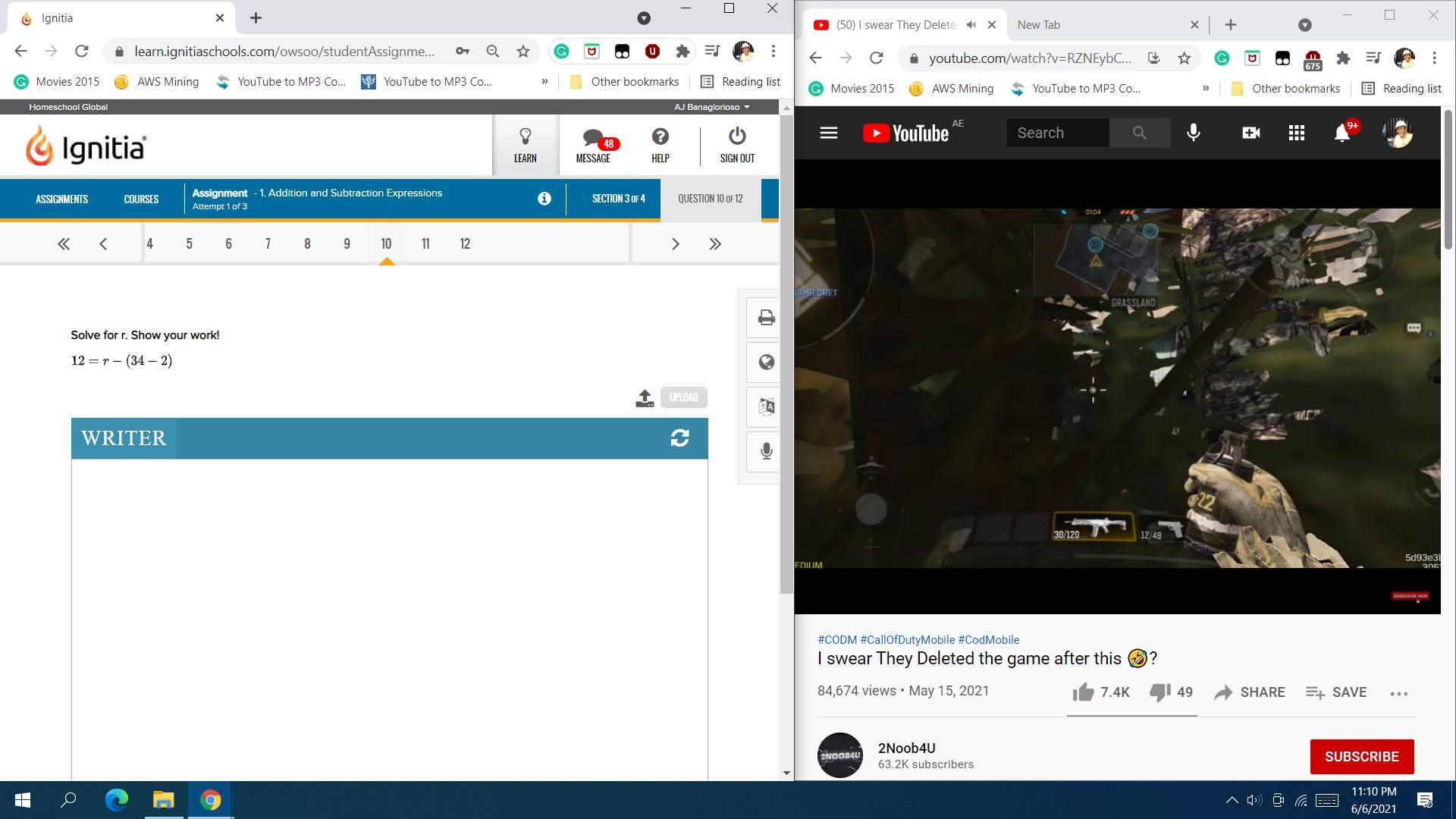Click the #CallOfDutyMobile hashtag link
The image size is (1456, 819).
[x=907, y=640]
